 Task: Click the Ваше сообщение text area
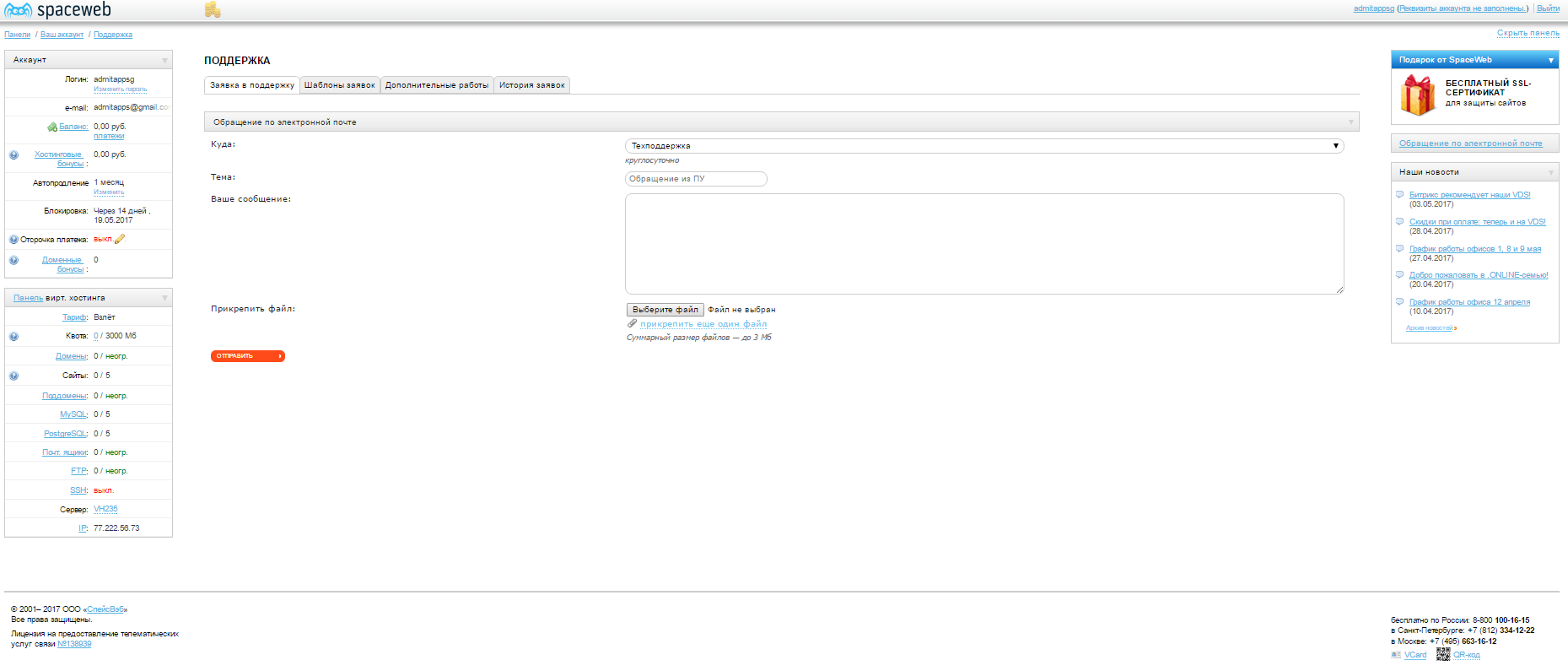click(984, 244)
